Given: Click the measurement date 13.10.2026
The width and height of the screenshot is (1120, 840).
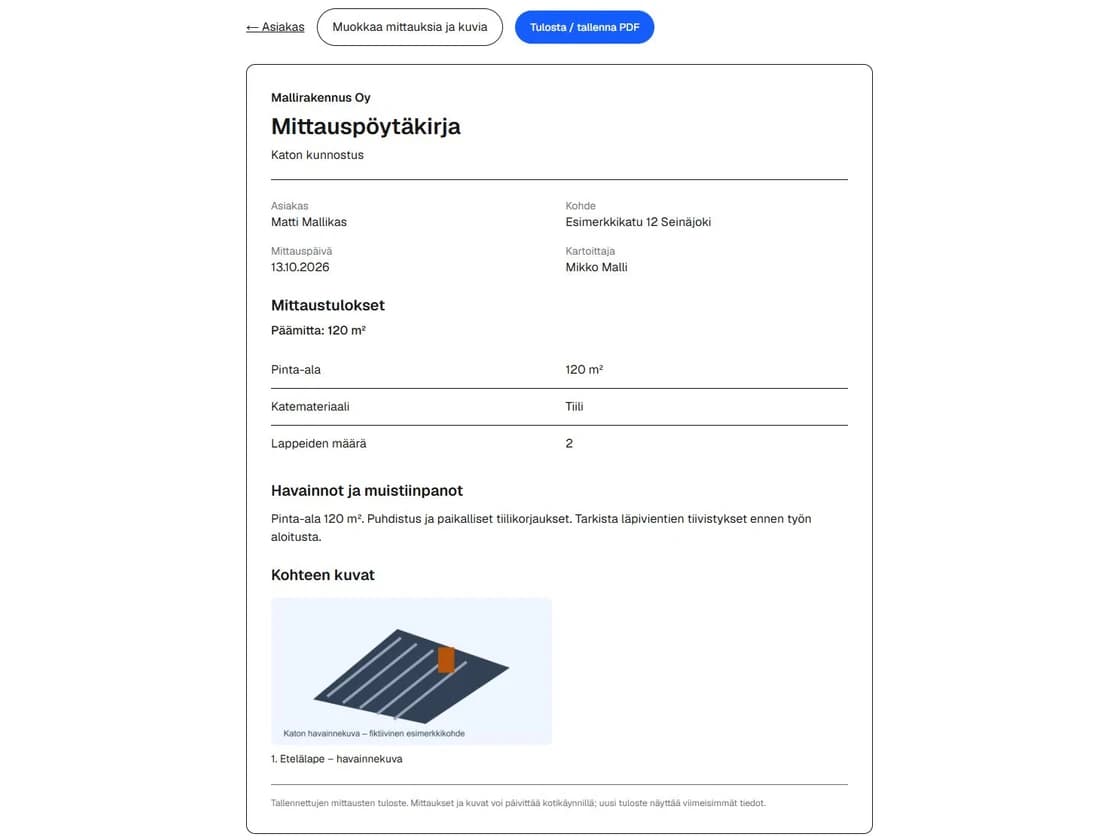Looking at the screenshot, I should coord(300,267).
